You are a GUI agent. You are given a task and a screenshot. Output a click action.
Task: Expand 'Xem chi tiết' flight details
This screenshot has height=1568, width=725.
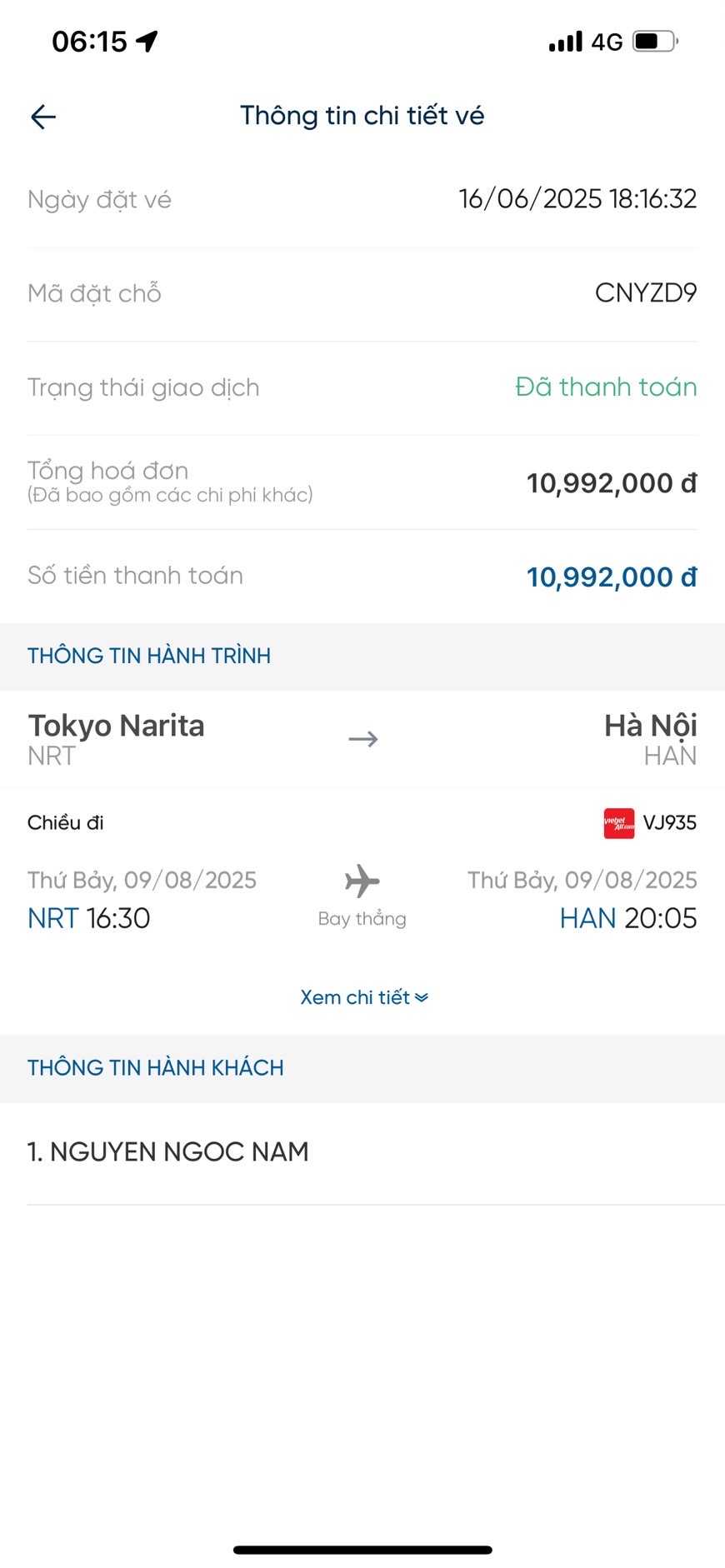click(356, 997)
